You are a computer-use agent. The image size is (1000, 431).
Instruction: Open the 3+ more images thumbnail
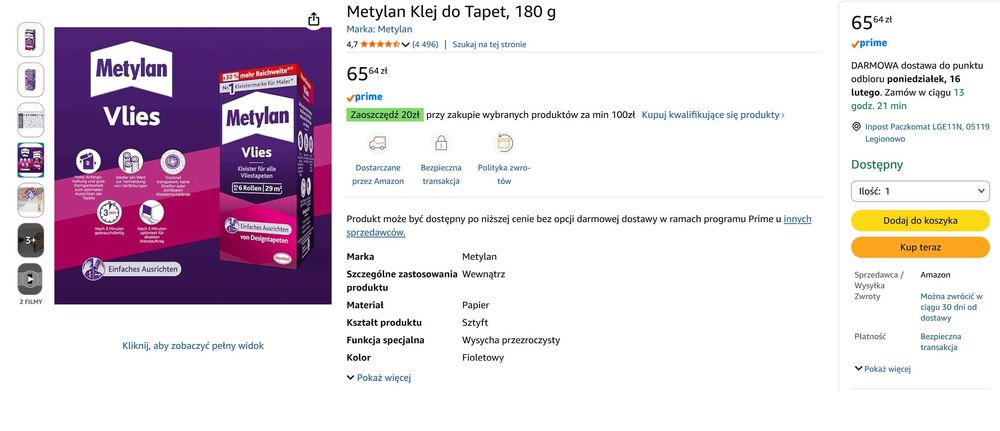[x=31, y=240]
